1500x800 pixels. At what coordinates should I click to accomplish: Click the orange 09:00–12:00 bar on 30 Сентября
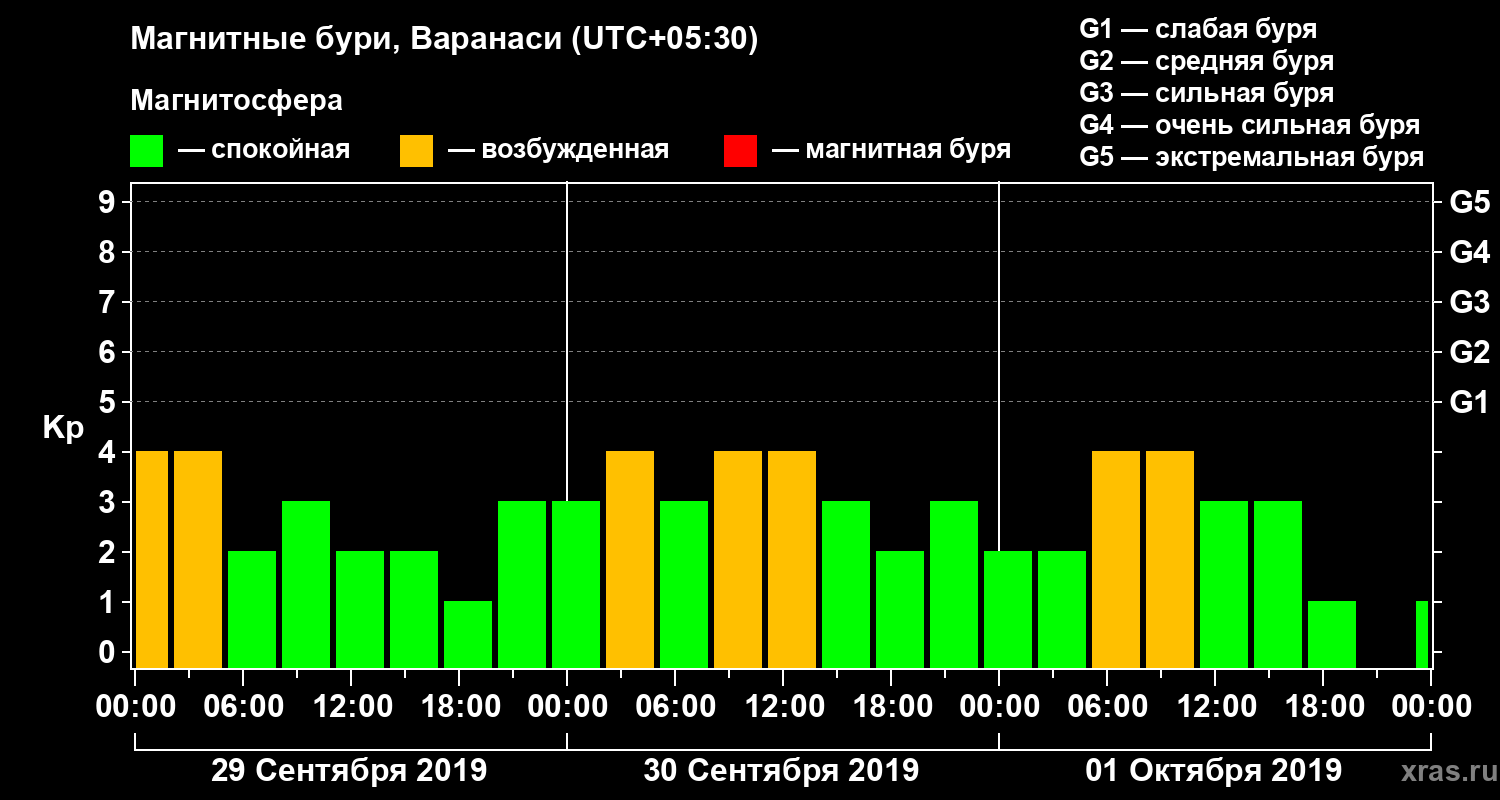[x=738, y=559]
